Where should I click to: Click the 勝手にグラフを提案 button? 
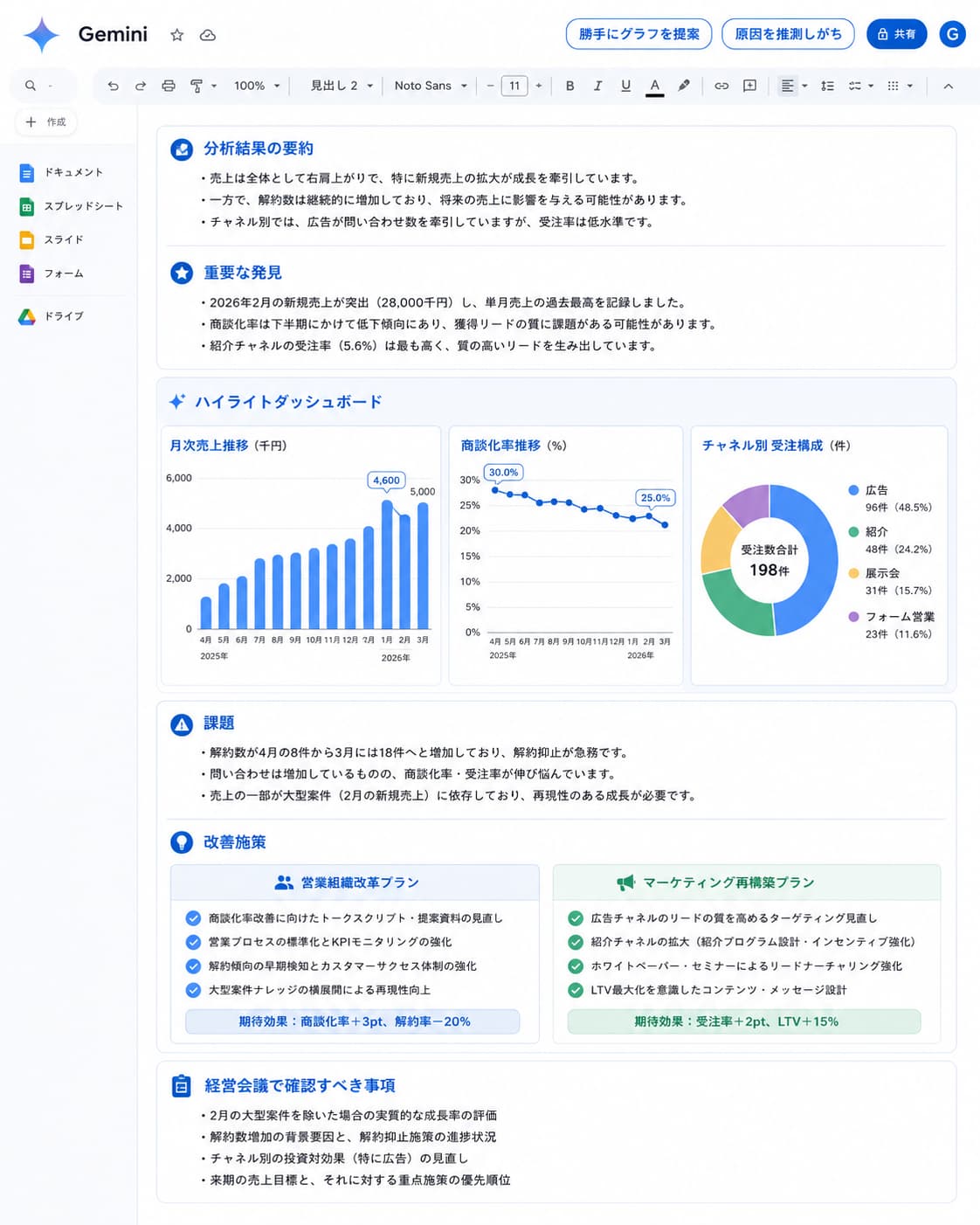(638, 34)
